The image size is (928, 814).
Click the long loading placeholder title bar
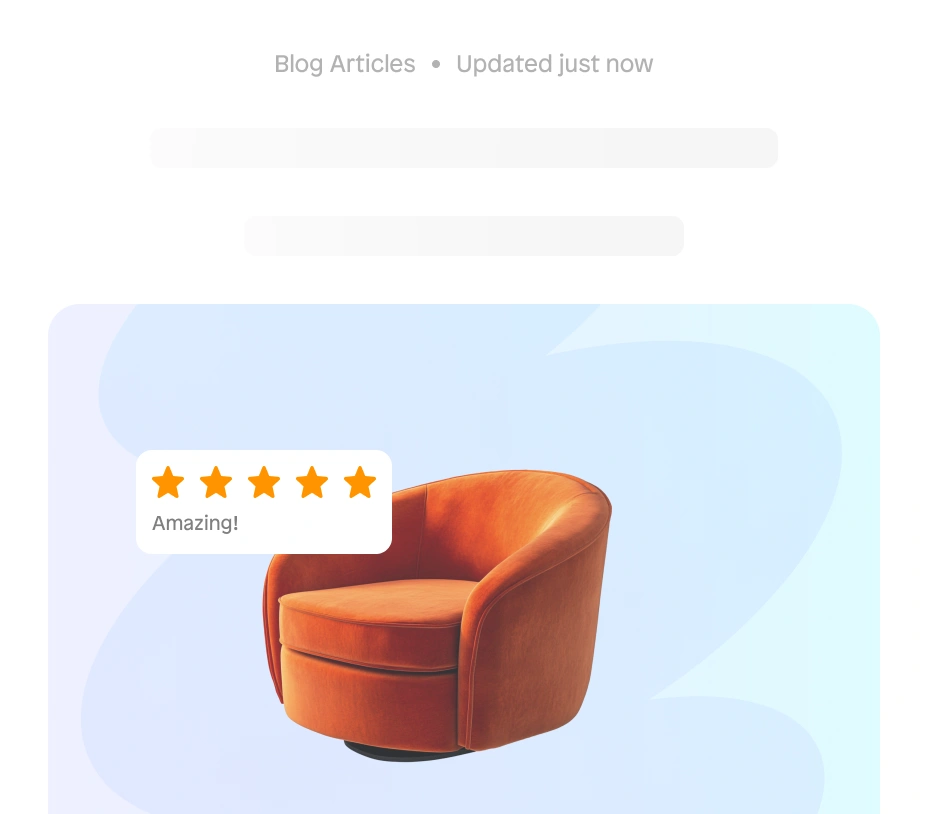point(464,148)
